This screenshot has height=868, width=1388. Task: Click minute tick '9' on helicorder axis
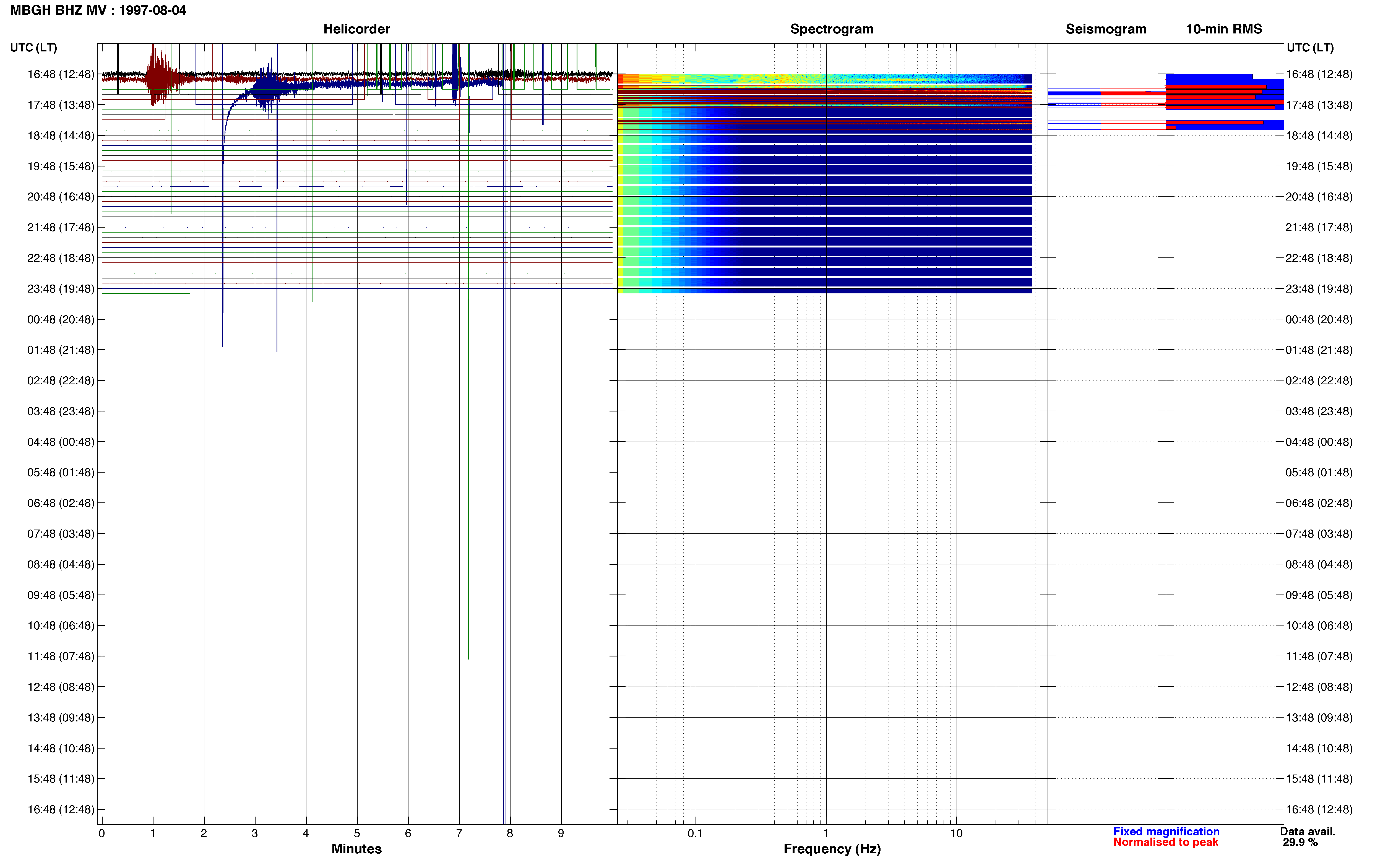coord(561,833)
